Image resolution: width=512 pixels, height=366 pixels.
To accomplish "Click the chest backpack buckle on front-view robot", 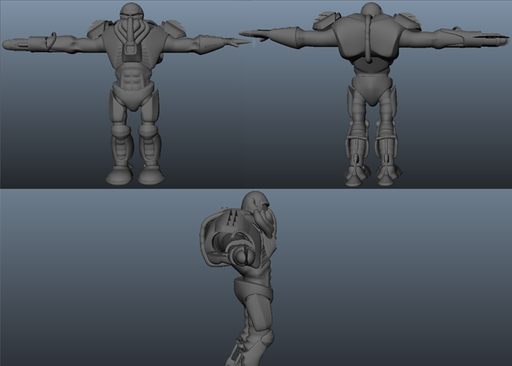I will point(131,52).
